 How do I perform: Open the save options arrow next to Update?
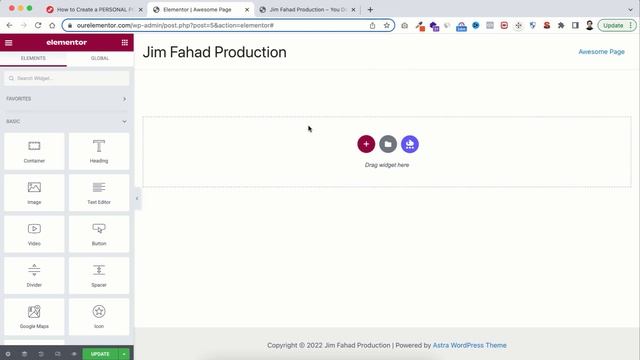(x=124, y=354)
